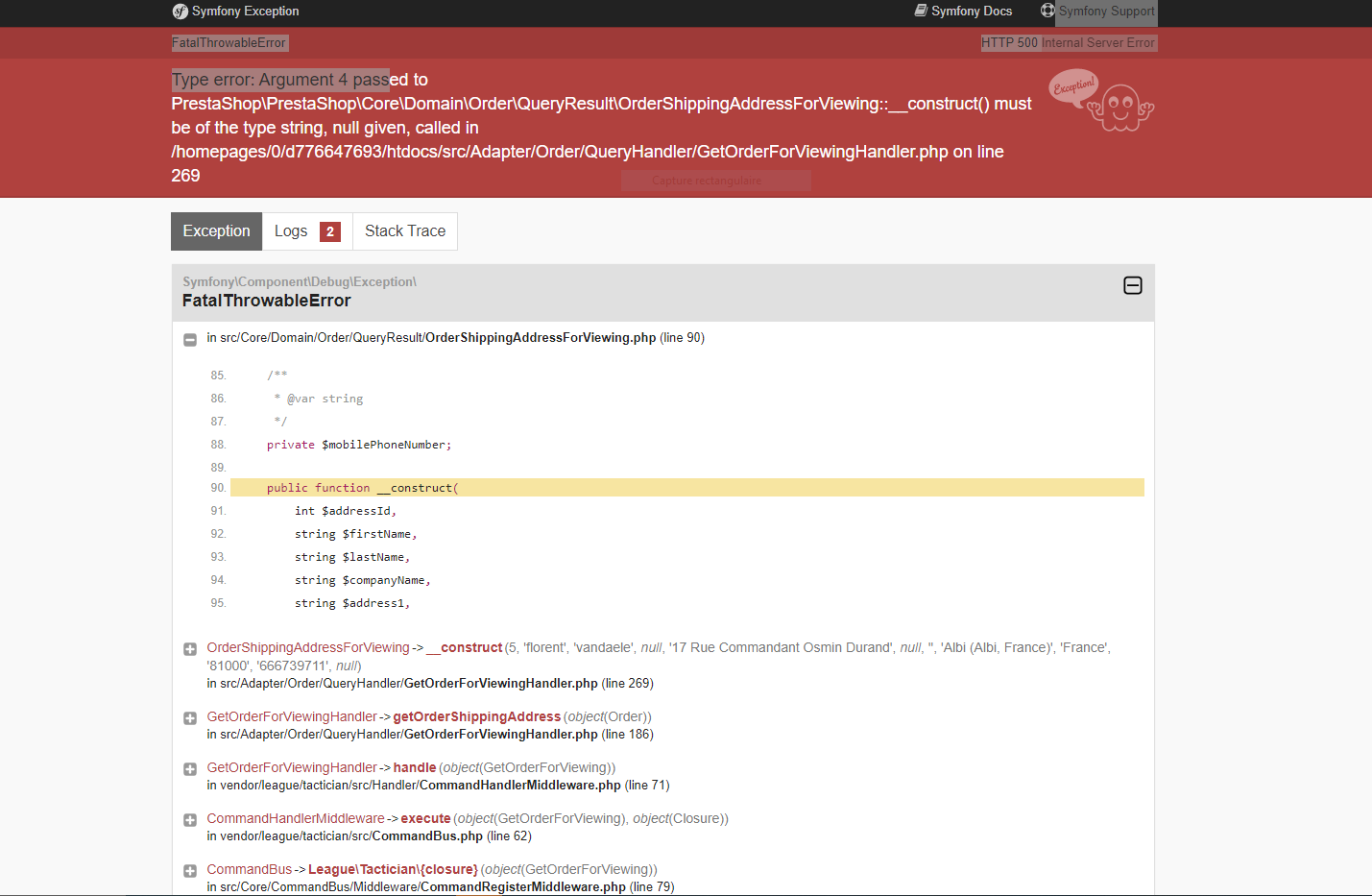Click the bold FatalThrowableError panel heading
The width and height of the screenshot is (1372, 896).
pyautogui.click(x=267, y=301)
